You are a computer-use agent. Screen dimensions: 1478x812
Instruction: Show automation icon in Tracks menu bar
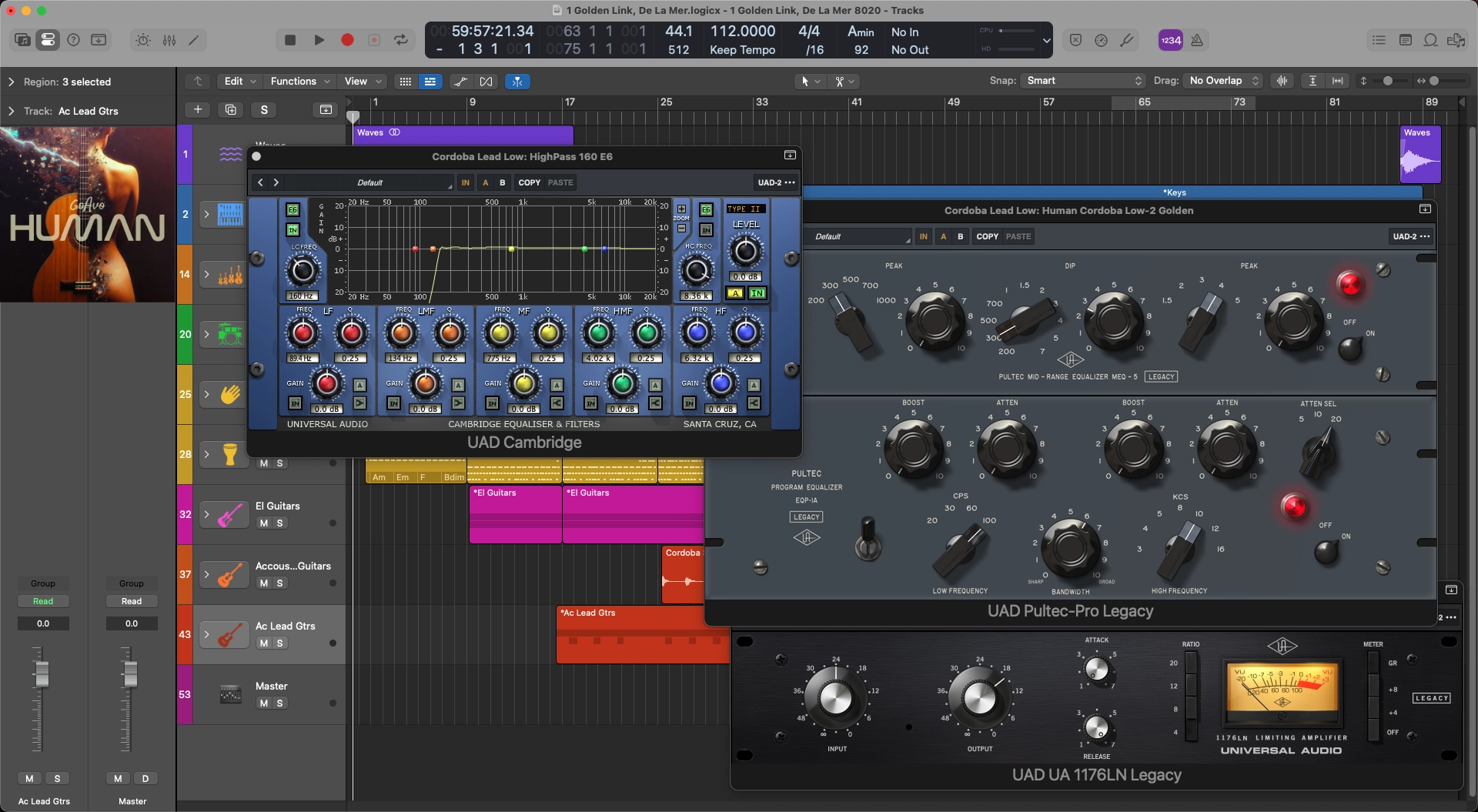pos(460,82)
